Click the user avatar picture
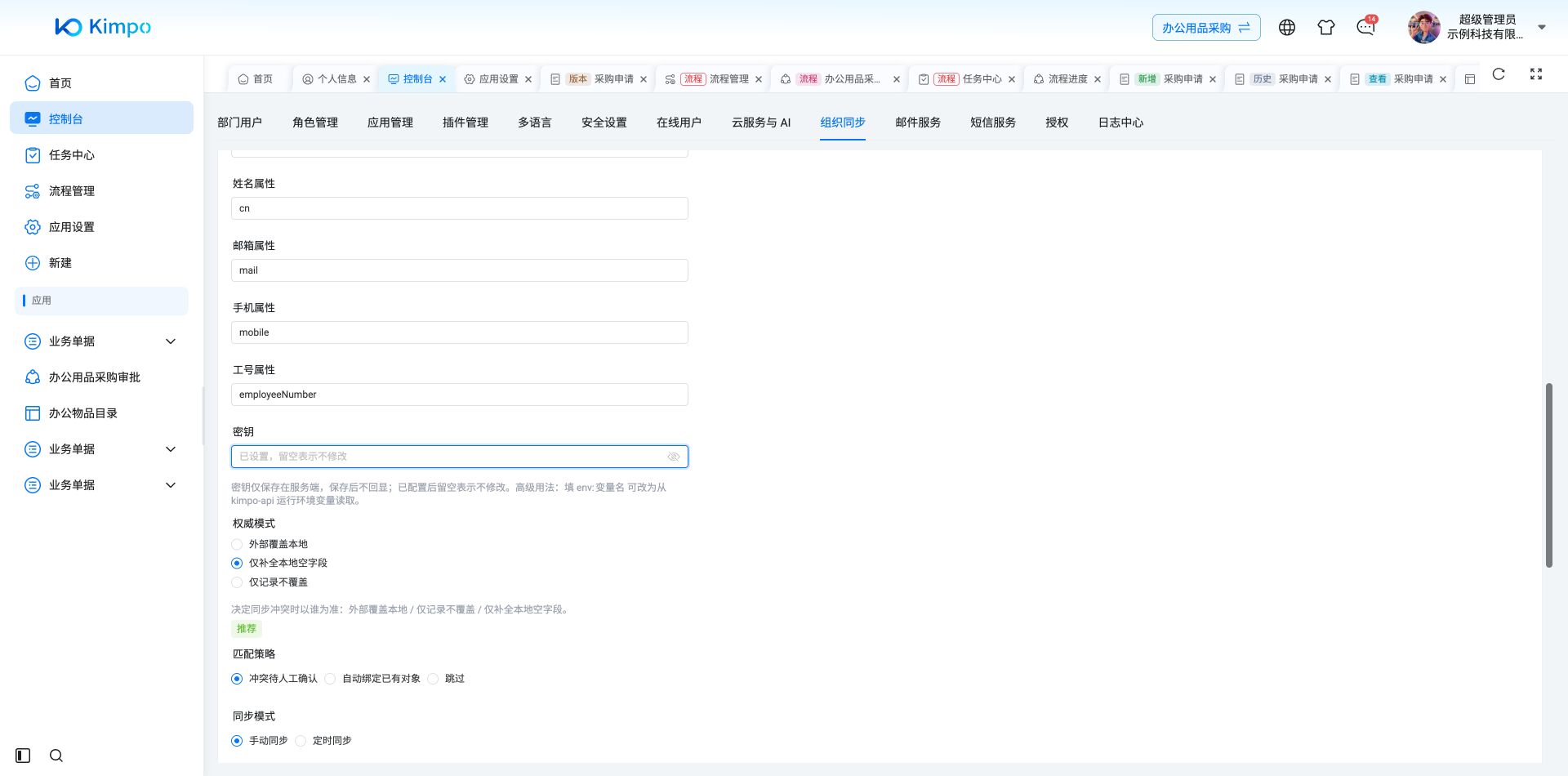The image size is (1568, 776). [1423, 27]
